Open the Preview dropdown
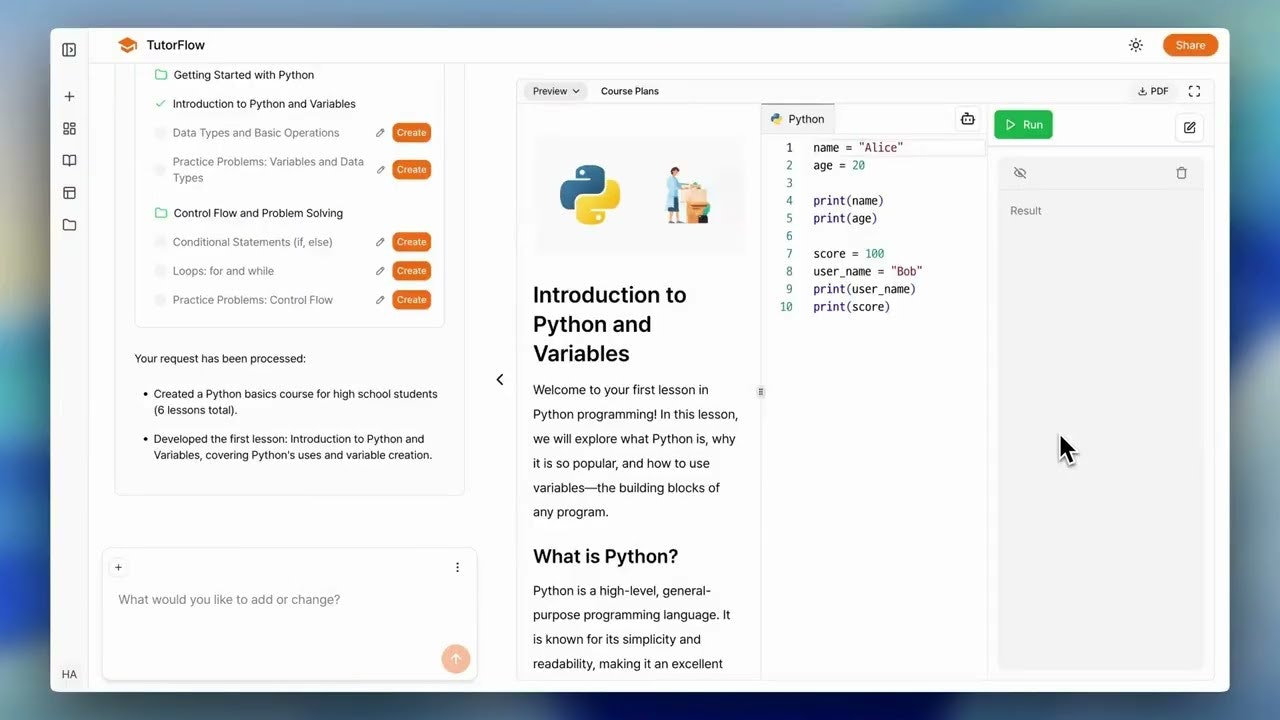 click(555, 91)
